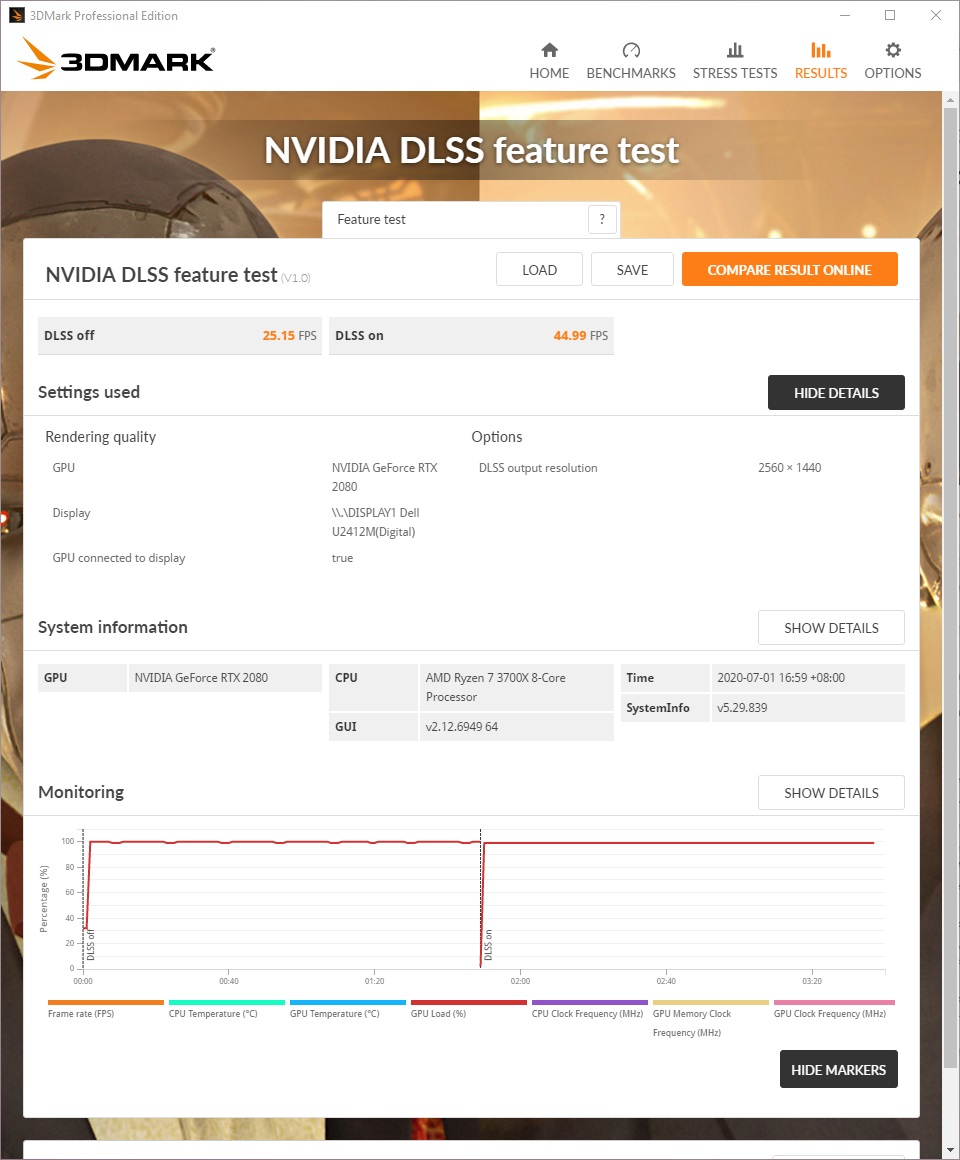
Task: Click HIDE MARKERS button
Action: [x=838, y=1069]
